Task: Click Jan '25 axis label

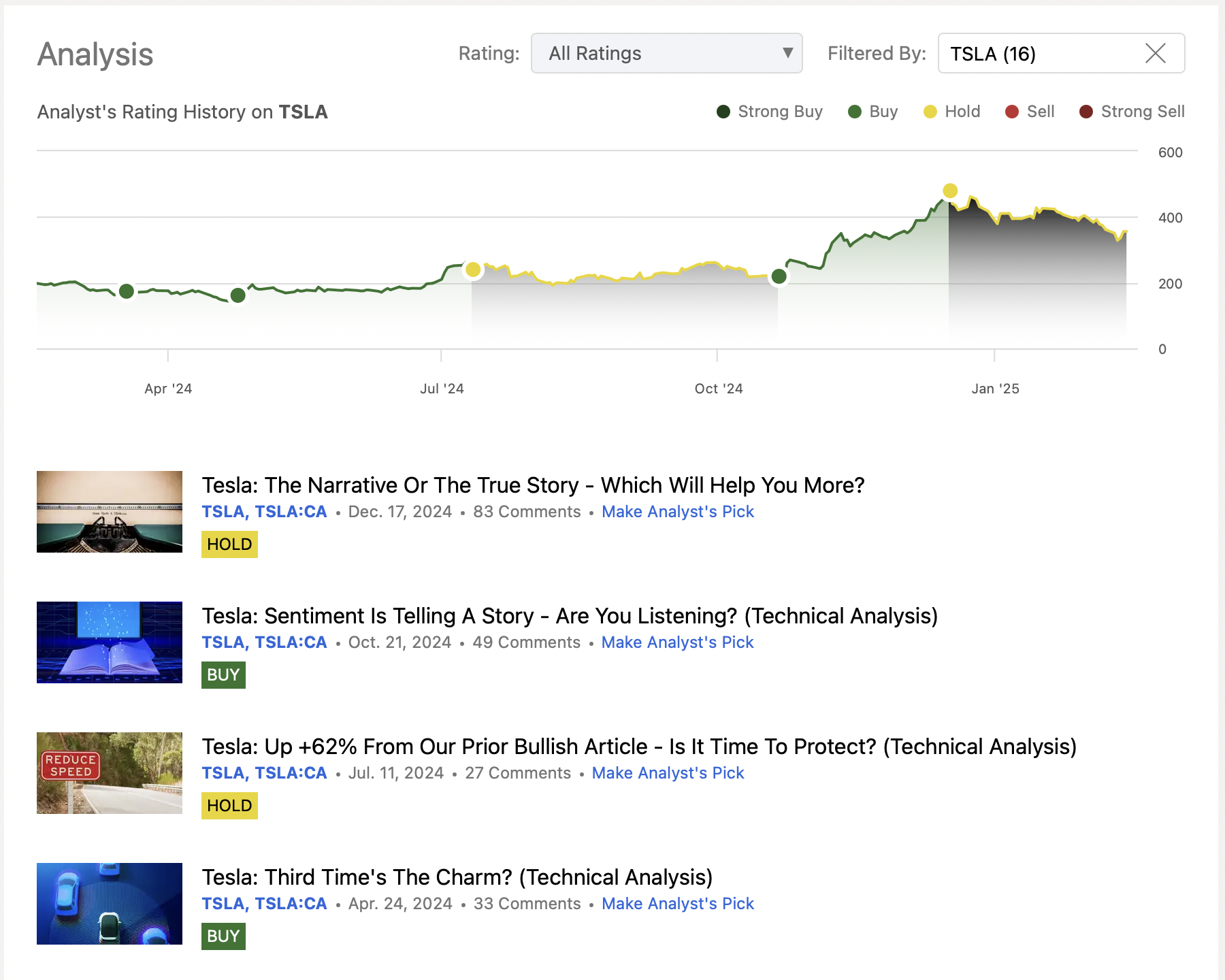Action: click(x=995, y=389)
